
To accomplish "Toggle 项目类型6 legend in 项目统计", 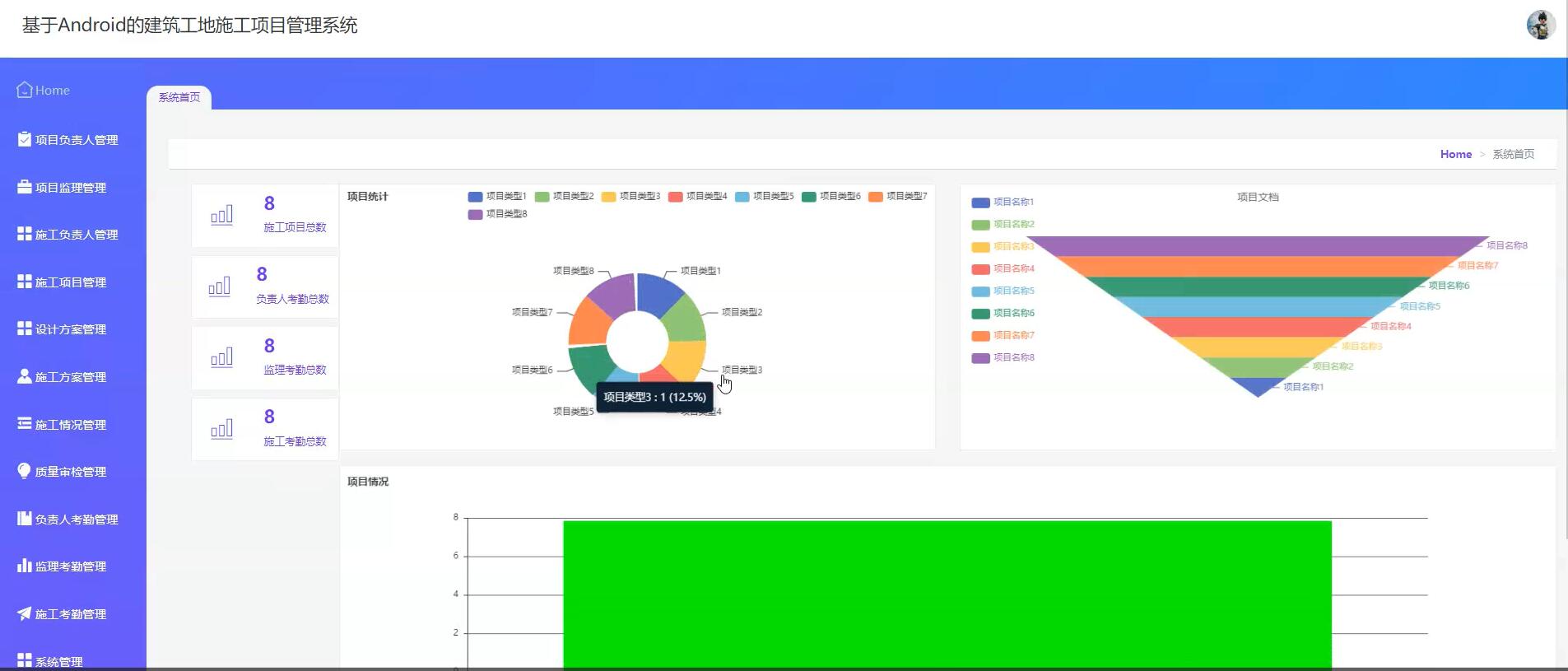I will point(831,196).
